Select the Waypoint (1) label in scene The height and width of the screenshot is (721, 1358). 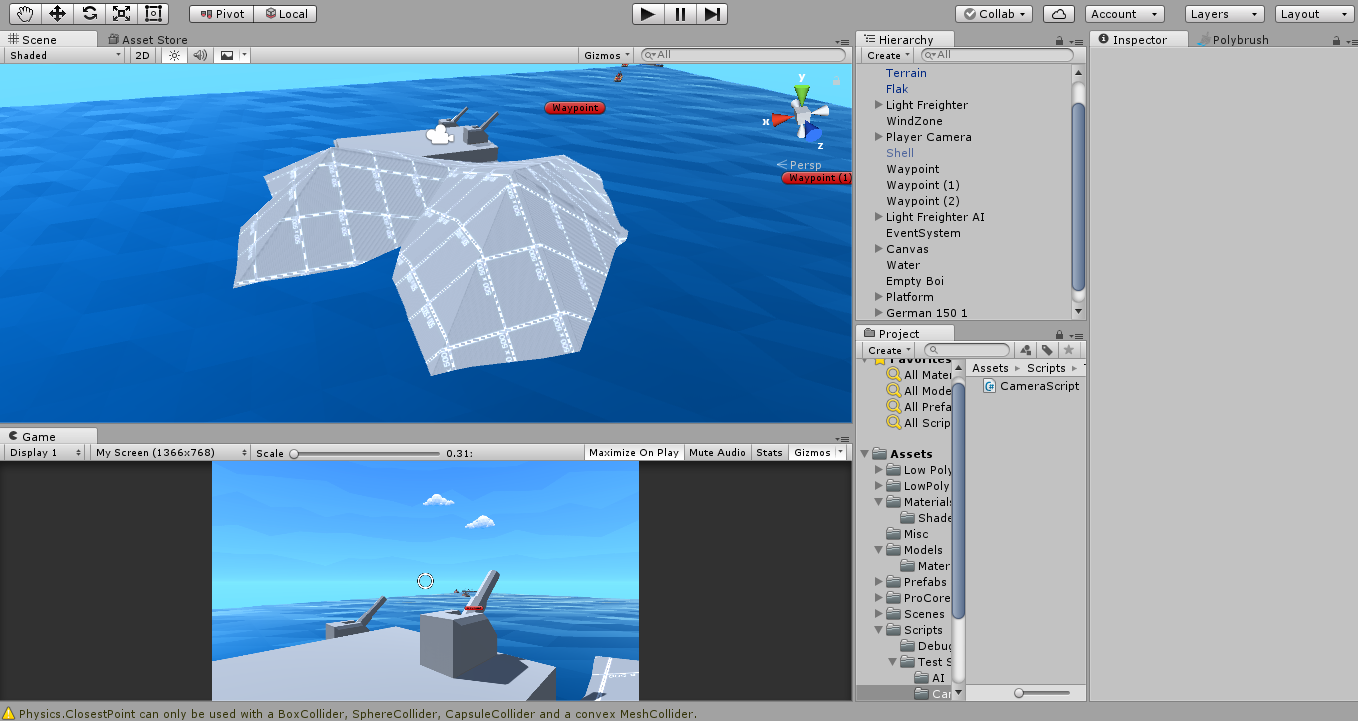(x=817, y=178)
